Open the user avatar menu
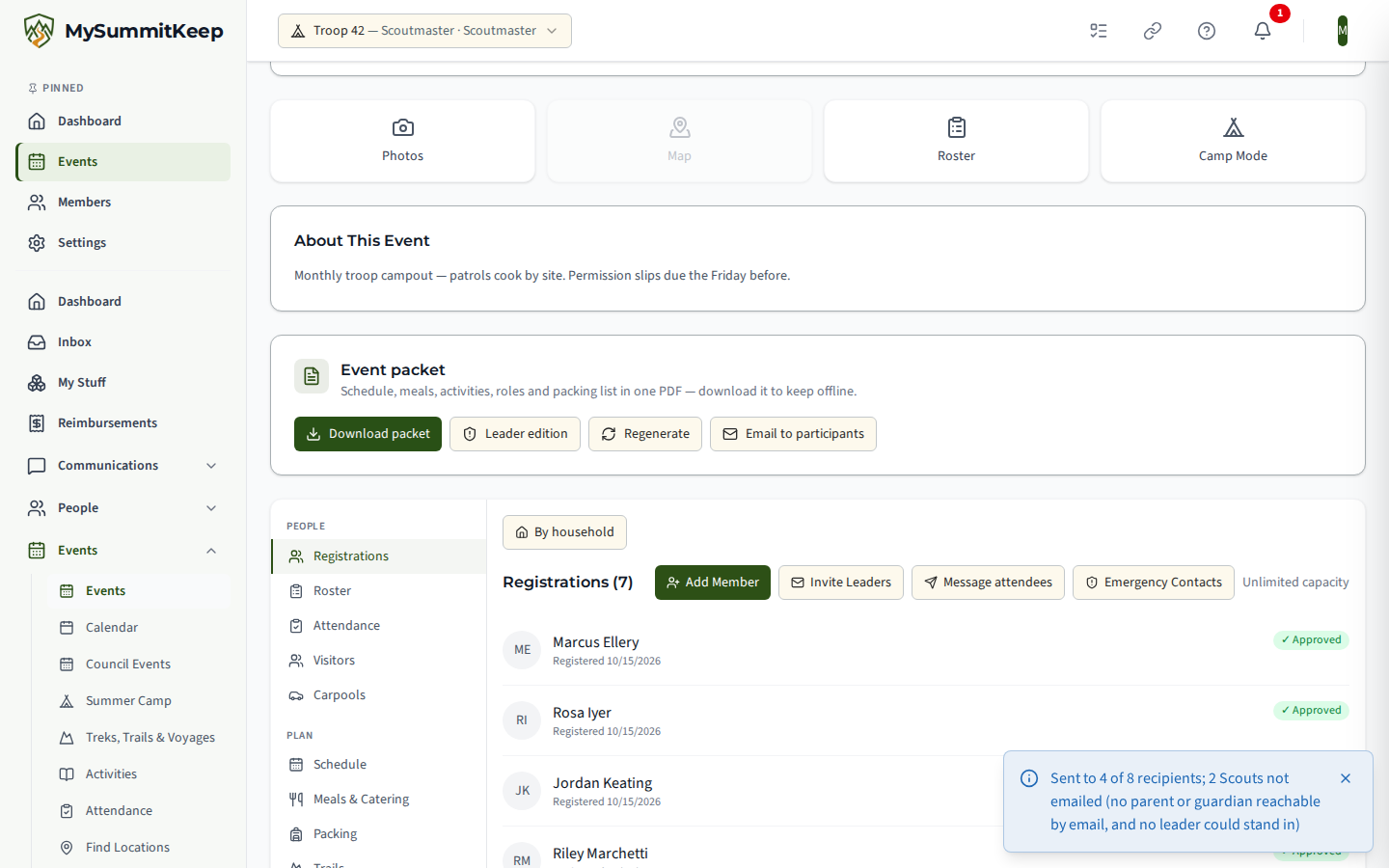Screen dimensions: 1389x868 [x=1343, y=31]
